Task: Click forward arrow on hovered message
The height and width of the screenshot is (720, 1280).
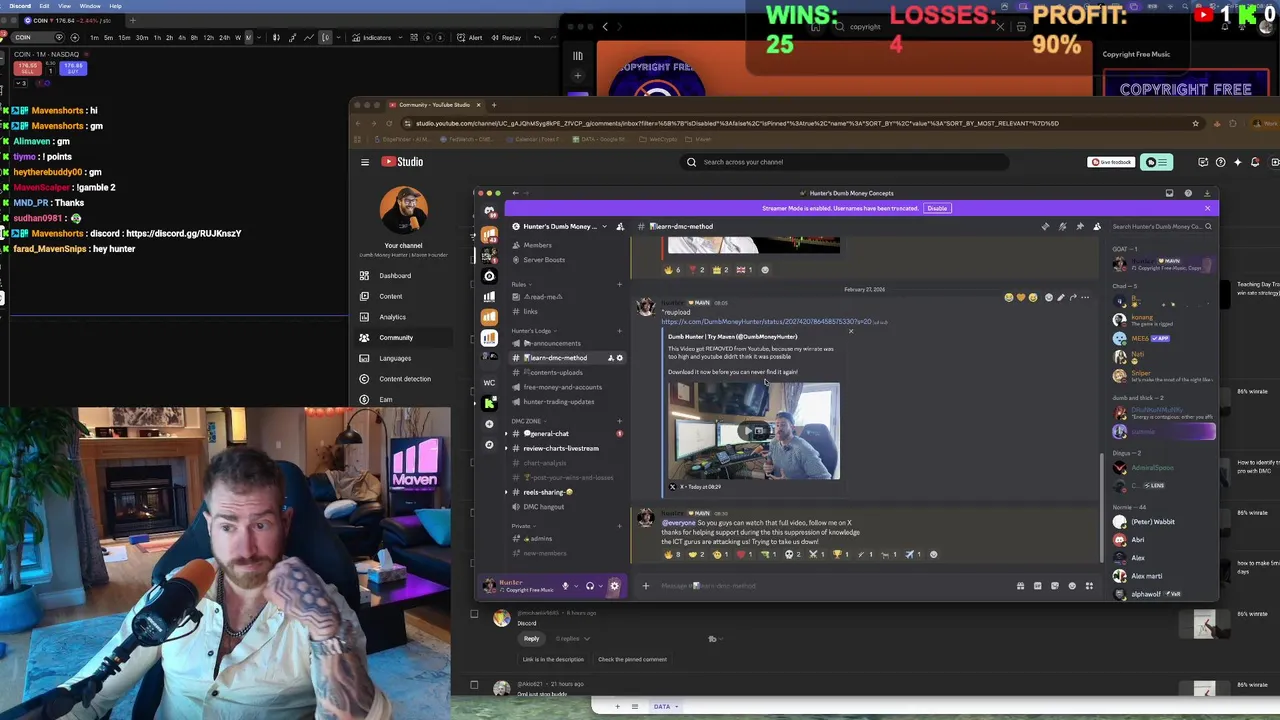Action: pos(1073,297)
